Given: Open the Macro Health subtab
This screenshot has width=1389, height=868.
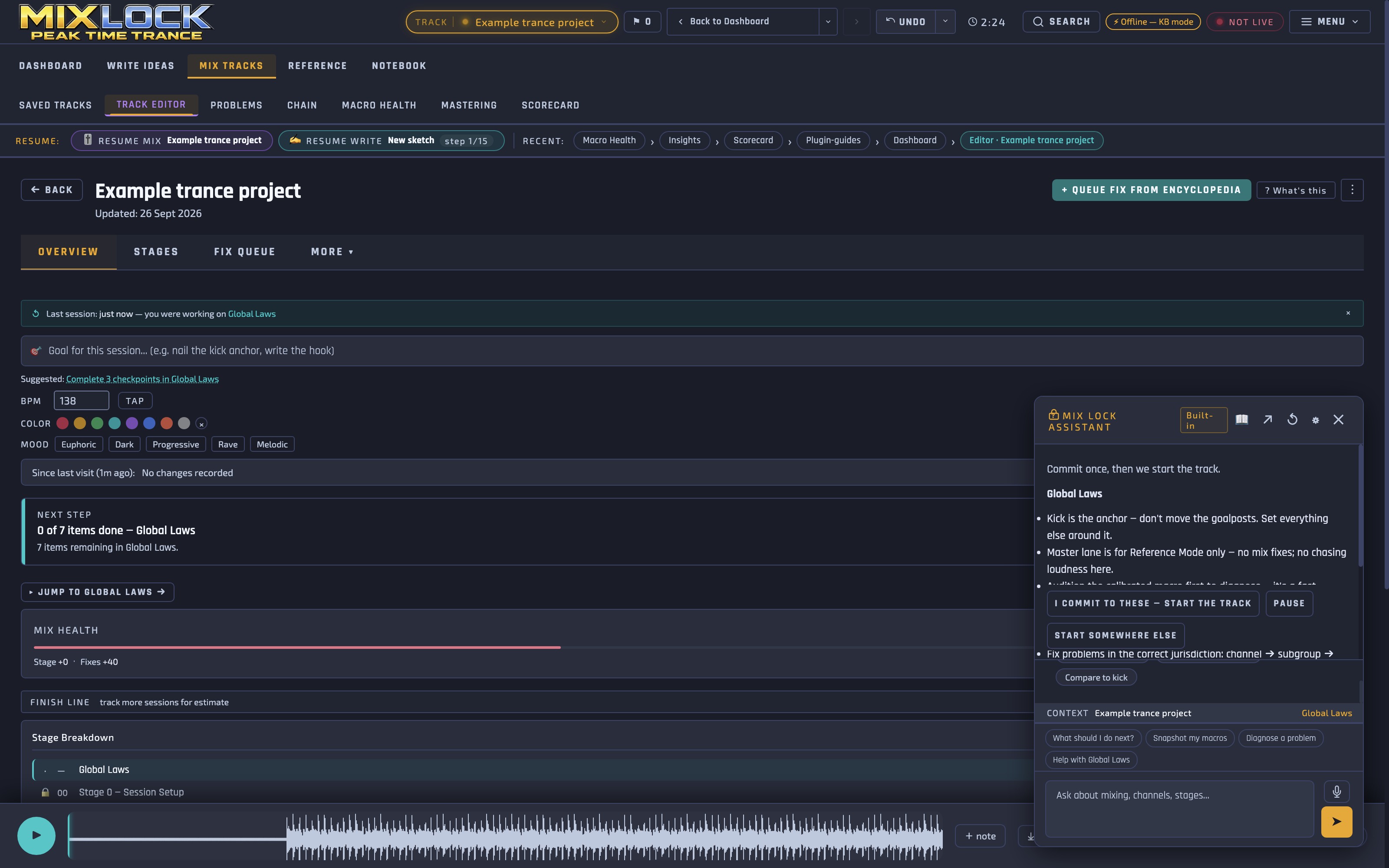Looking at the screenshot, I should [379, 105].
